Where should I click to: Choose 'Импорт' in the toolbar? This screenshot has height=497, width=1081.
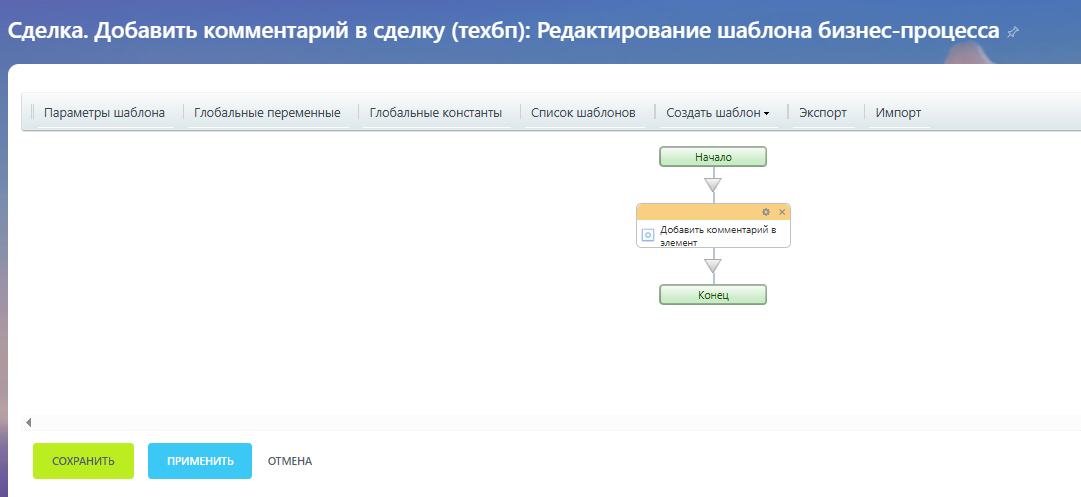click(x=898, y=113)
